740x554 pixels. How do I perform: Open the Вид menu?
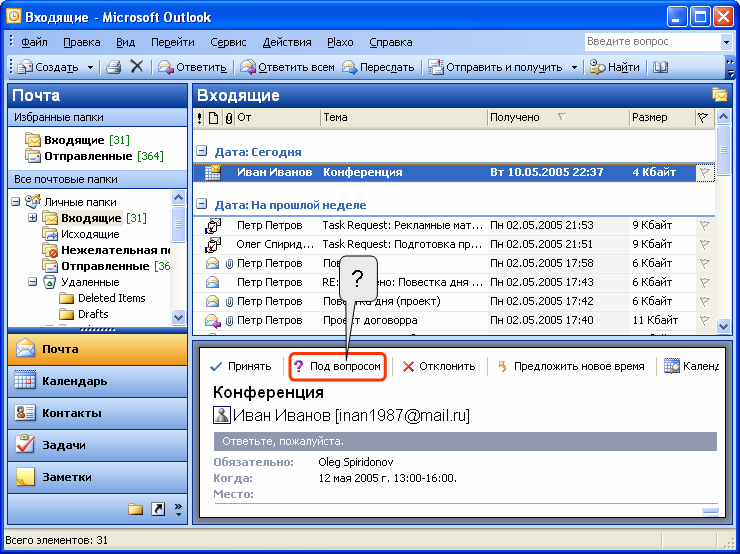(126, 42)
